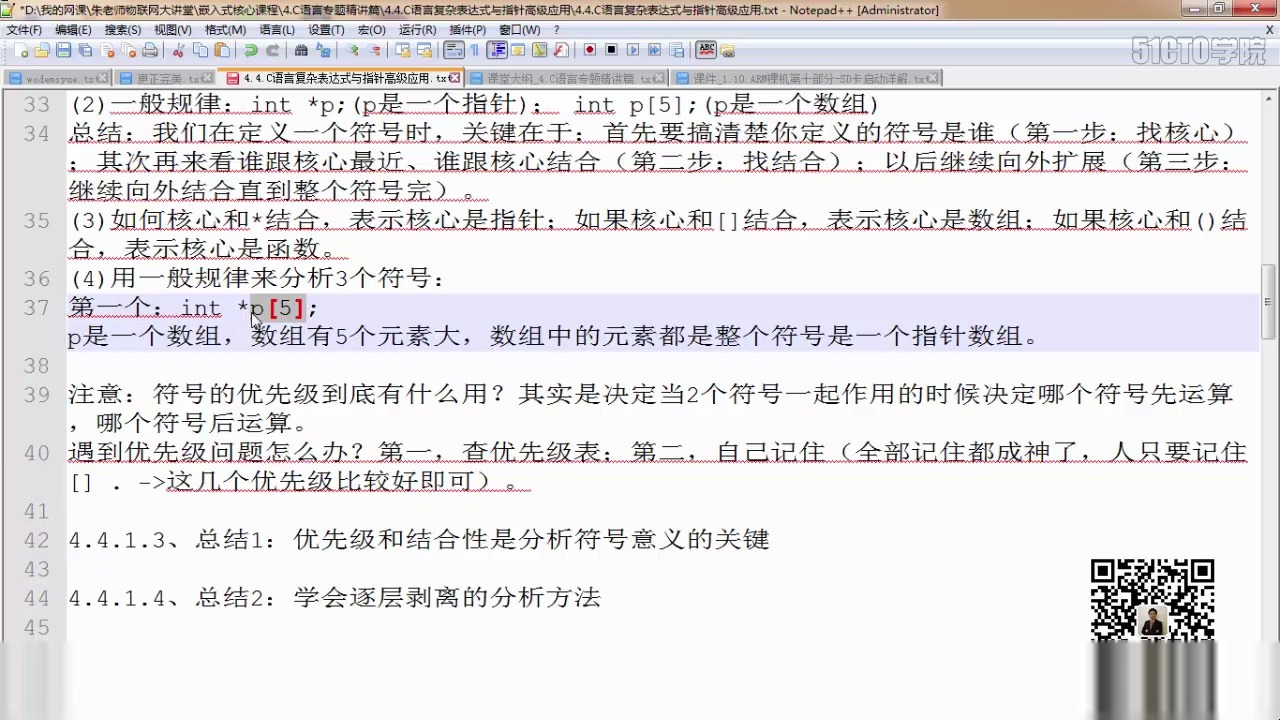Click synchronize horizontal scrolling icon
The width and height of the screenshot is (1280, 720).
(425, 50)
